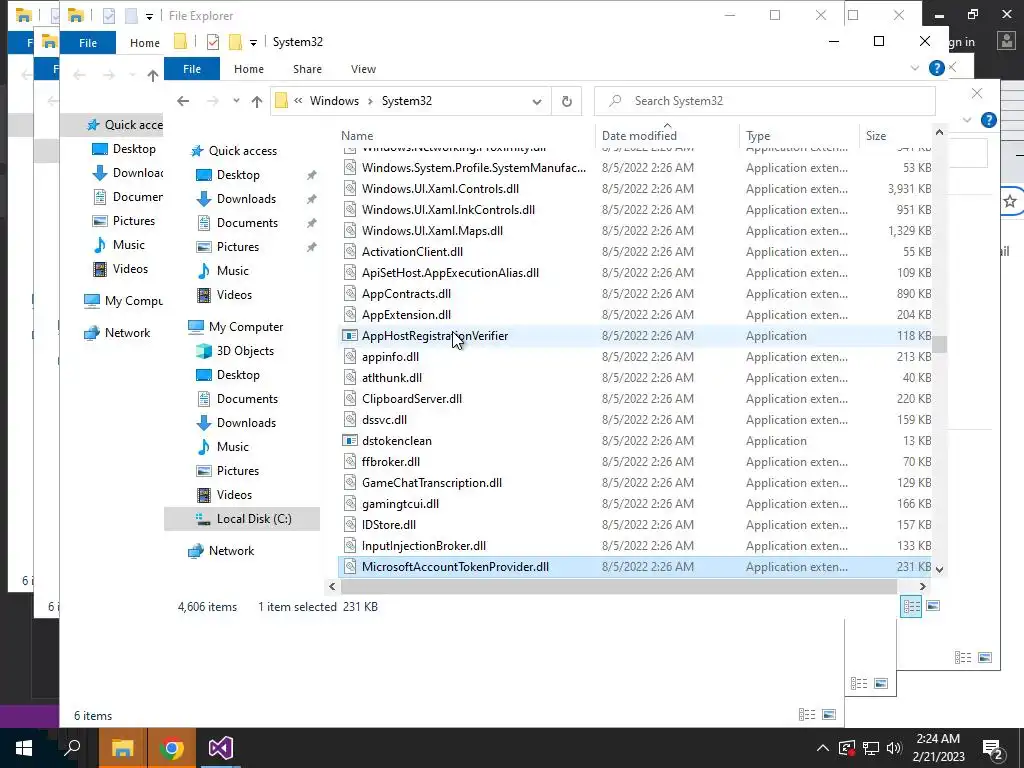Open the File tab in System32 window
Image resolution: width=1024 pixels, height=768 pixels.
coord(191,69)
